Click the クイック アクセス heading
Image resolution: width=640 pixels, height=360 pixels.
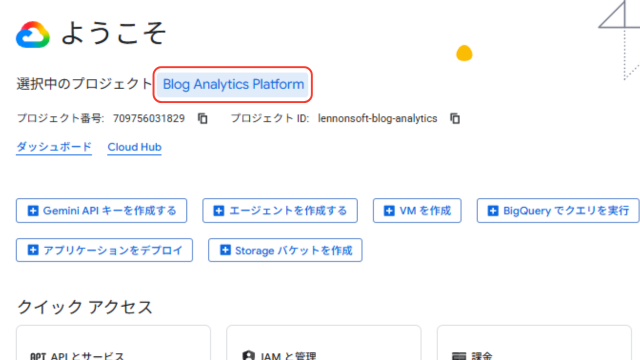tap(85, 307)
